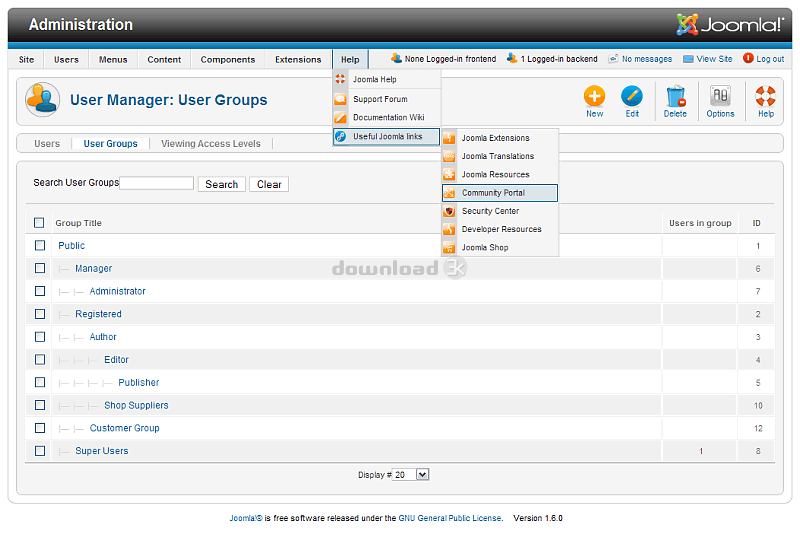
Task: Click the No messages envelope icon
Action: click(613, 59)
